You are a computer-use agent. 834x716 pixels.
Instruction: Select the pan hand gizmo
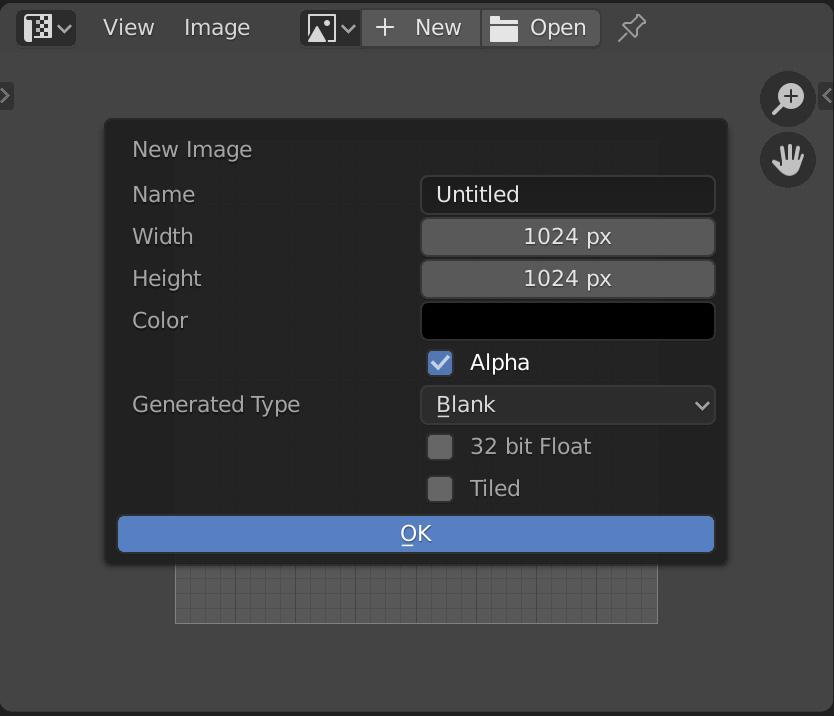pos(787,160)
